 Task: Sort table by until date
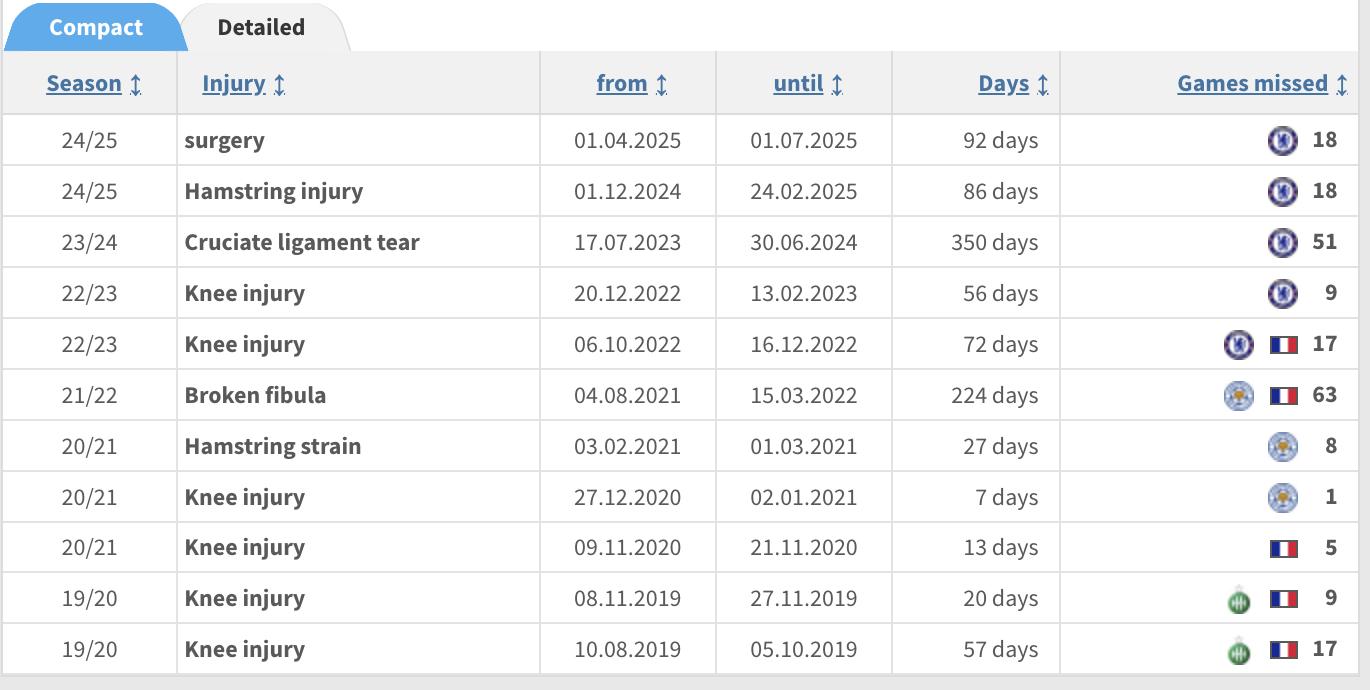(x=798, y=84)
